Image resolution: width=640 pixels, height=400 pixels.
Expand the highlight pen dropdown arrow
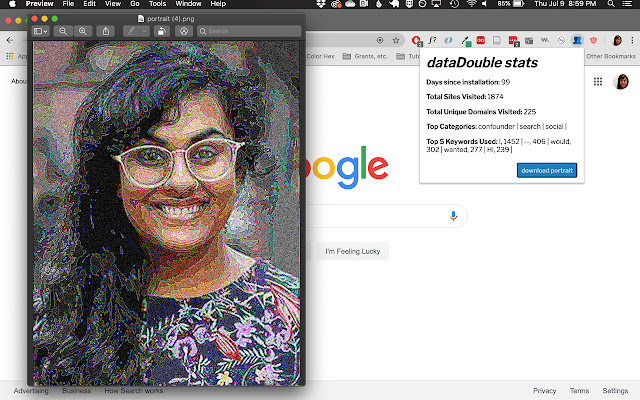[145, 31]
